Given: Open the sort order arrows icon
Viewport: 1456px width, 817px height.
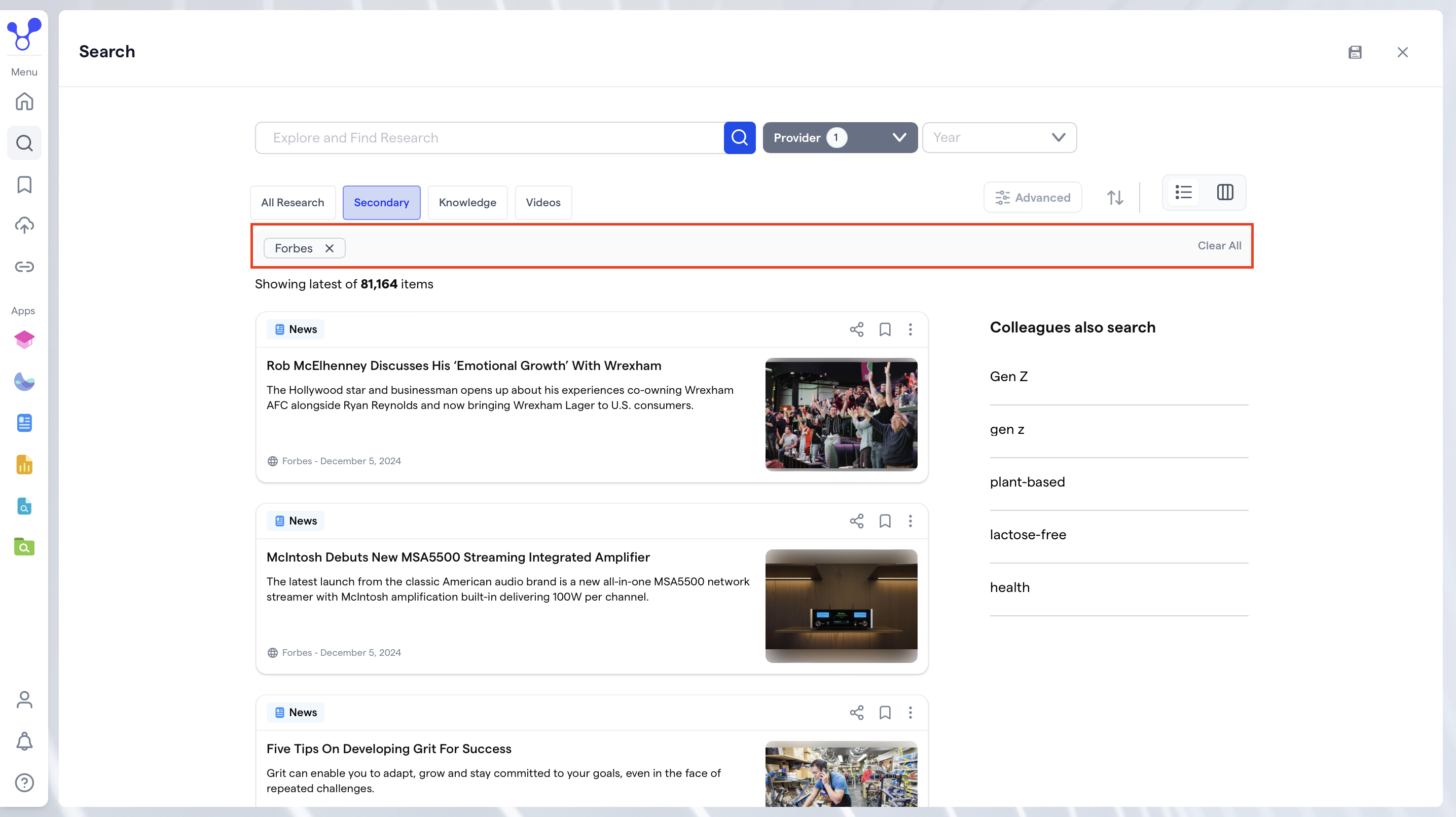Looking at the screenshot, I should pos(1115,197).
